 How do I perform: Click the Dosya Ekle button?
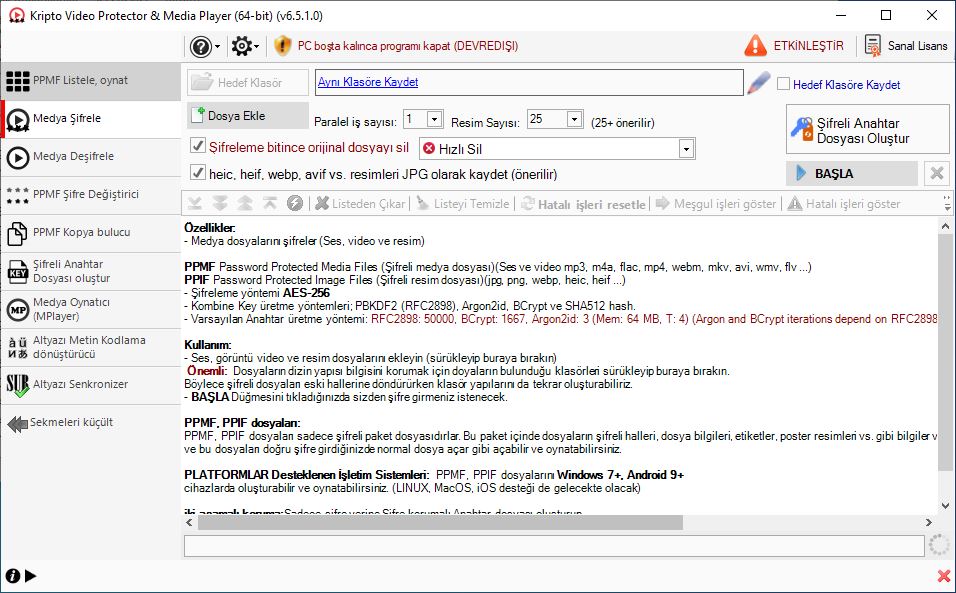248,116
